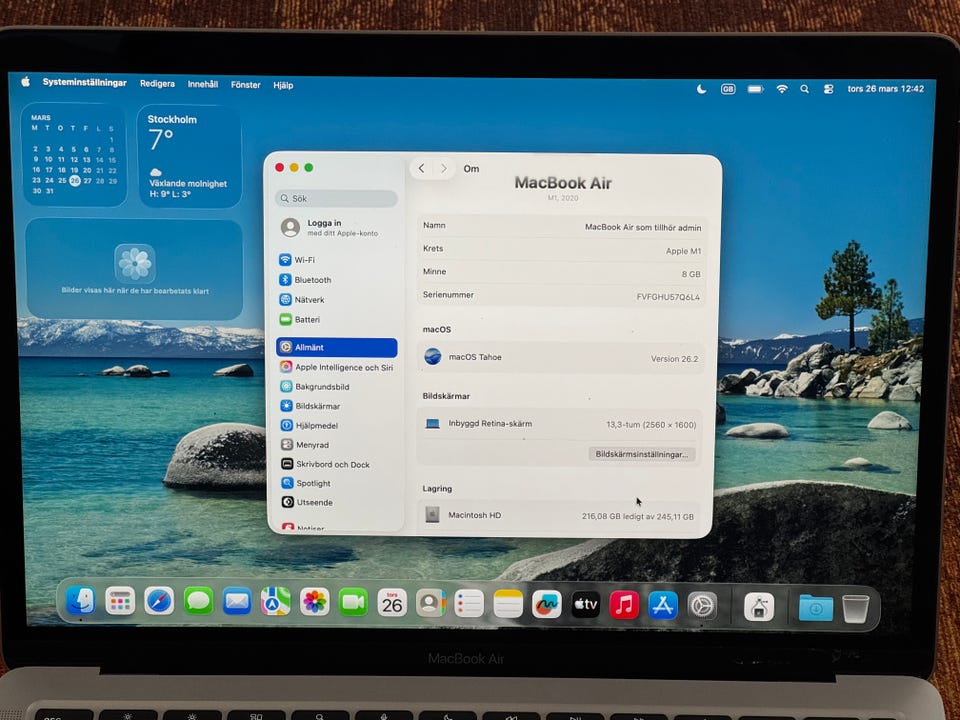Open Messages from the Dock

(x=198, y=601)
